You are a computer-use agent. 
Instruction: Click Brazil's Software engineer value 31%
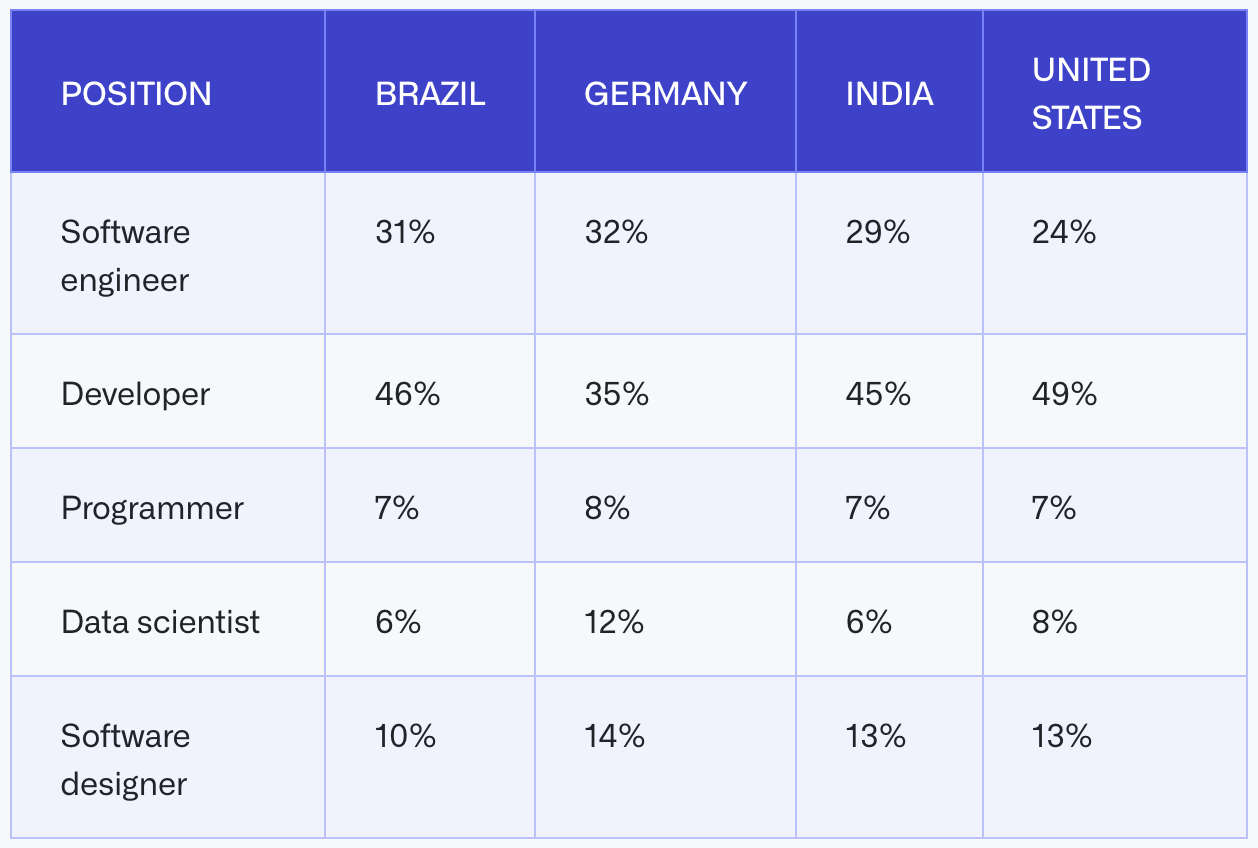(405, 233)
